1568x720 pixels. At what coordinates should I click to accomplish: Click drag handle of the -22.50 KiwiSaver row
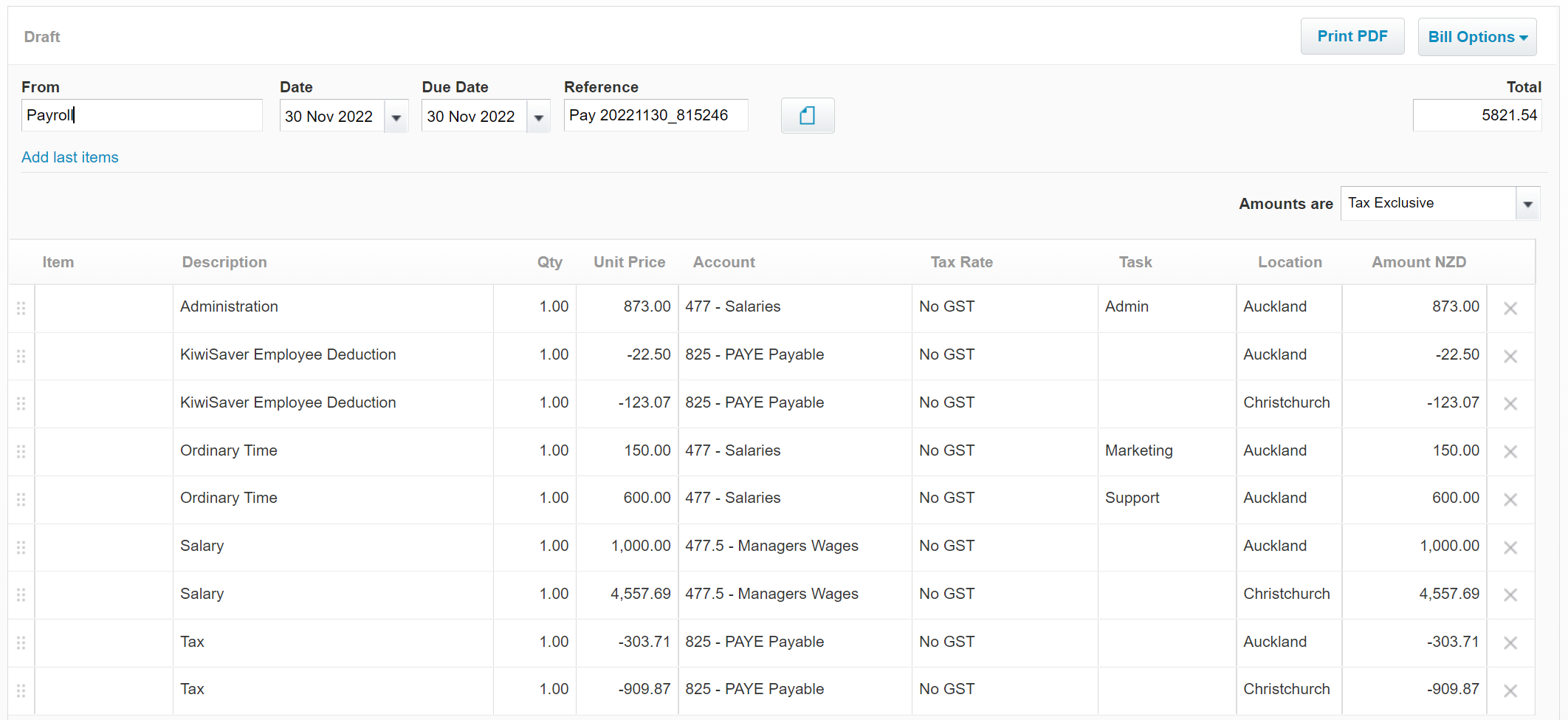pos(21,356)
